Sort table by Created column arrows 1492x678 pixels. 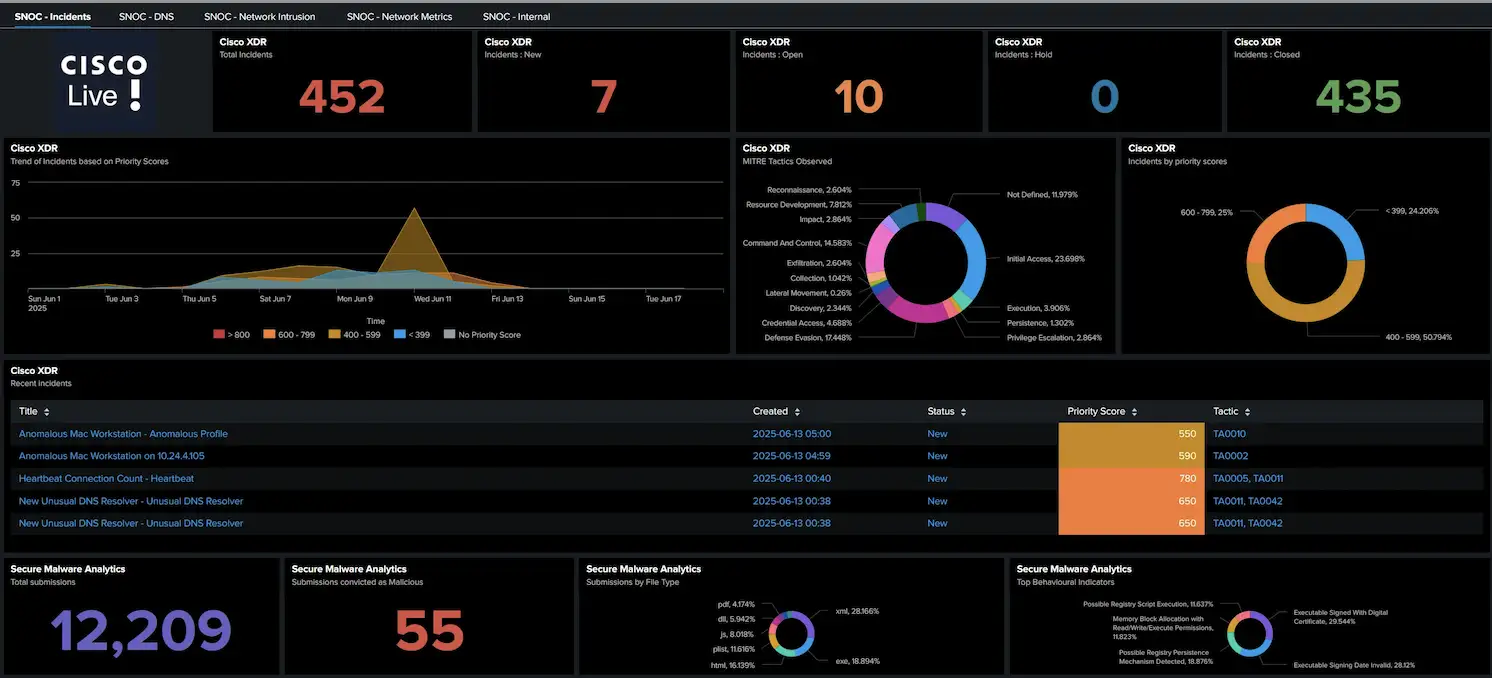click(797, 412)
